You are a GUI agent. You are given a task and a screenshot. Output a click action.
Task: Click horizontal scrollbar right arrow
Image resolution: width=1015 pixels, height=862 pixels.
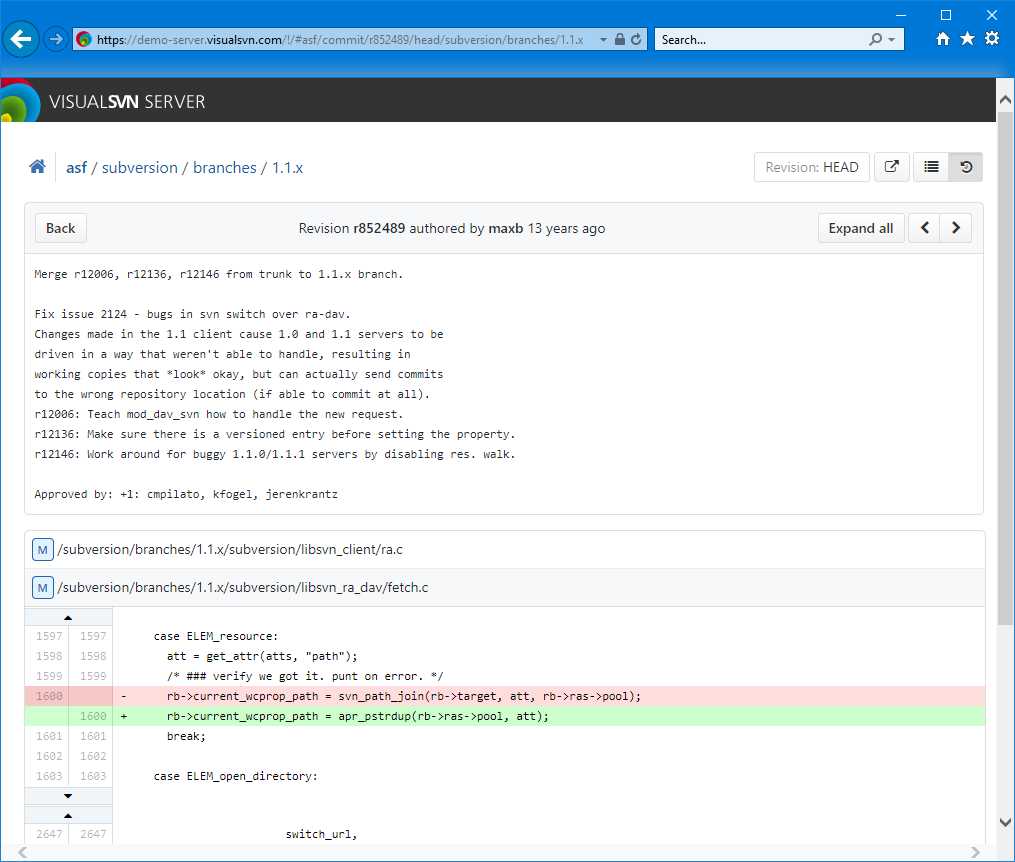pyautogui.click(x=976, y=852)
